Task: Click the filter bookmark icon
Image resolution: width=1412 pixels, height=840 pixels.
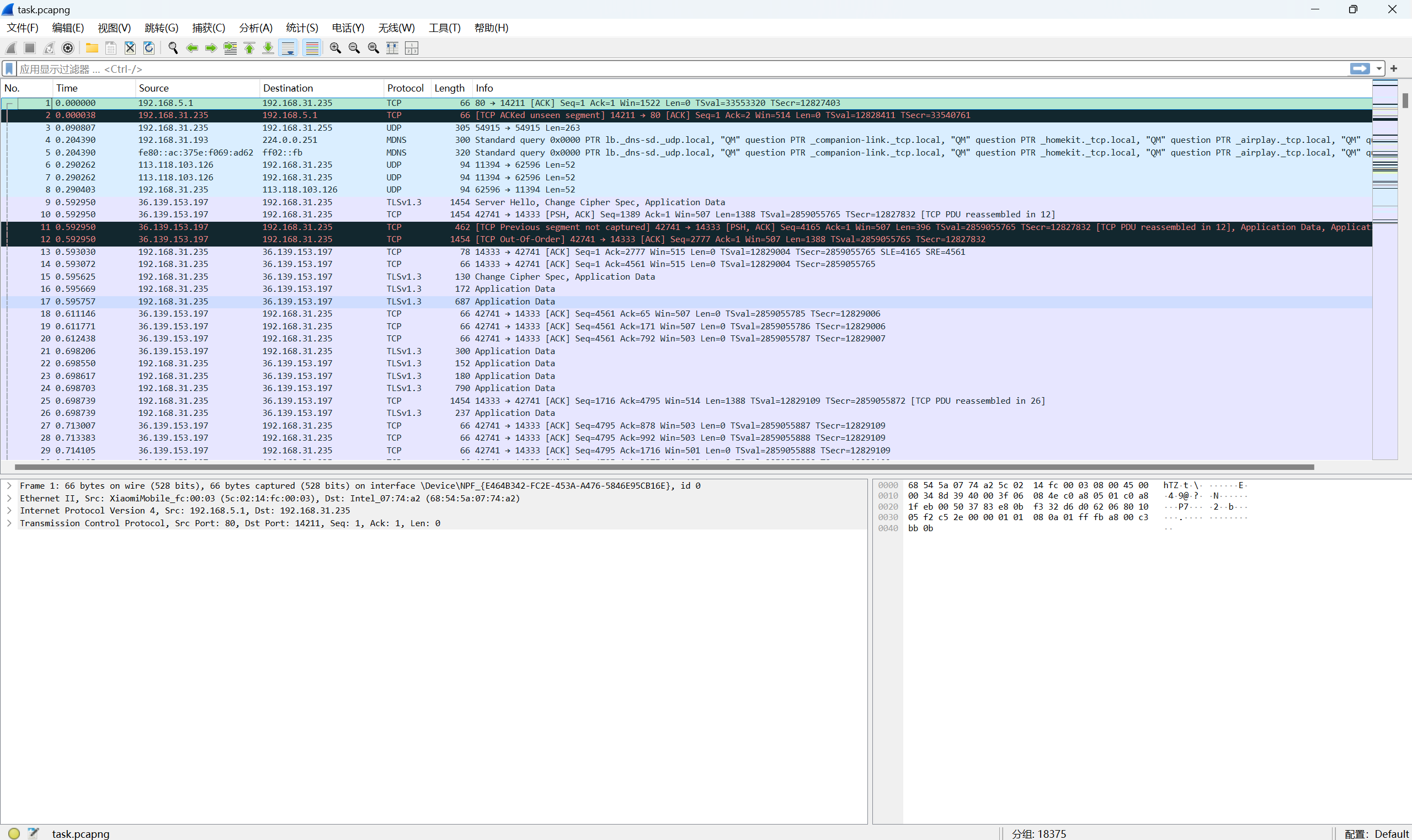Action: point(9,69)
